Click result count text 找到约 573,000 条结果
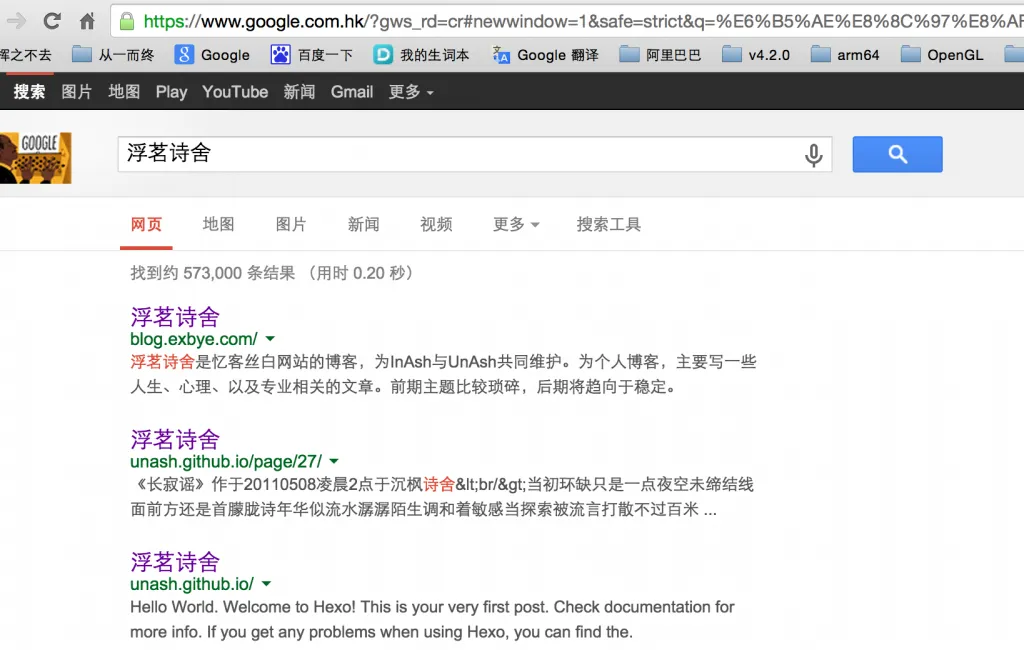Viewport: 1024px width, 650px height. tap(213, 273)
